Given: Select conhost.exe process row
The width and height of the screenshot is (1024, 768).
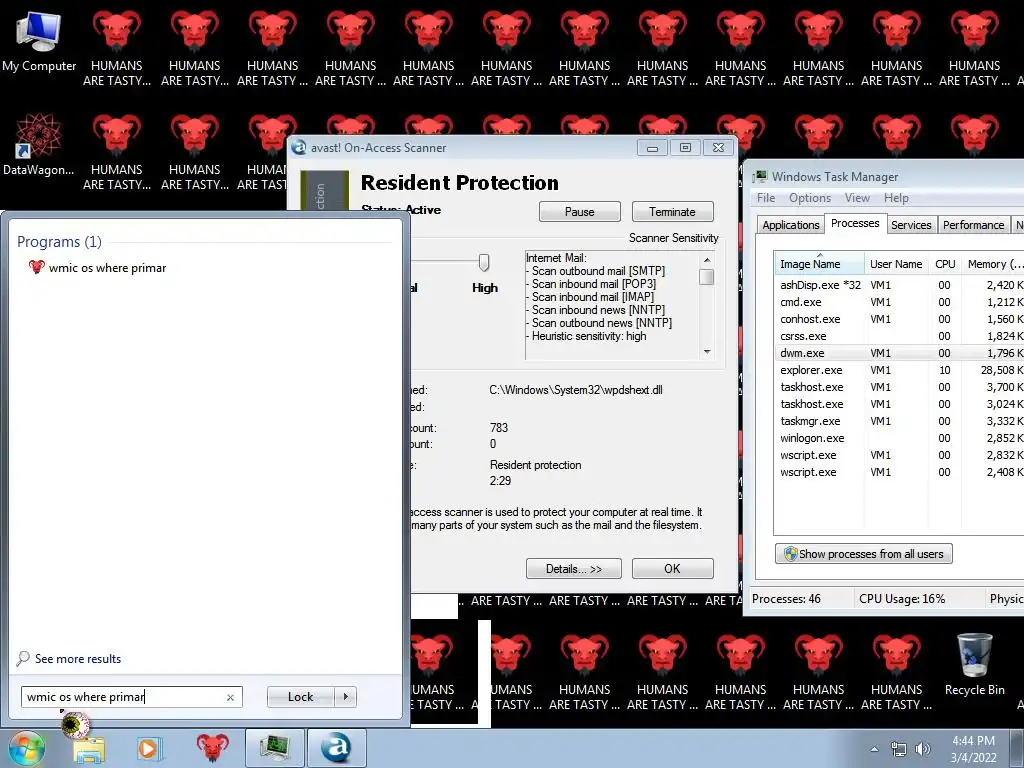Looking at the screenshot, I should [x=899, y=319].
